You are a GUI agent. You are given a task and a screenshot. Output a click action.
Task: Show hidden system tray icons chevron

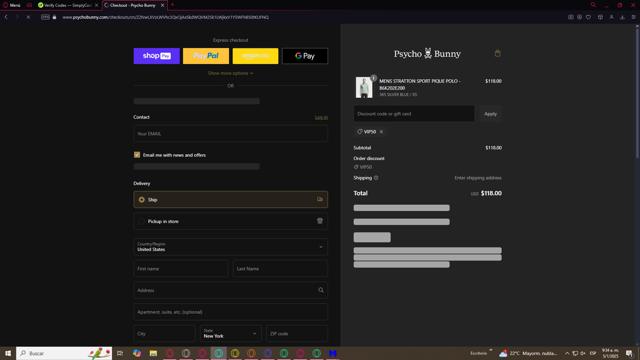point(567,353)
